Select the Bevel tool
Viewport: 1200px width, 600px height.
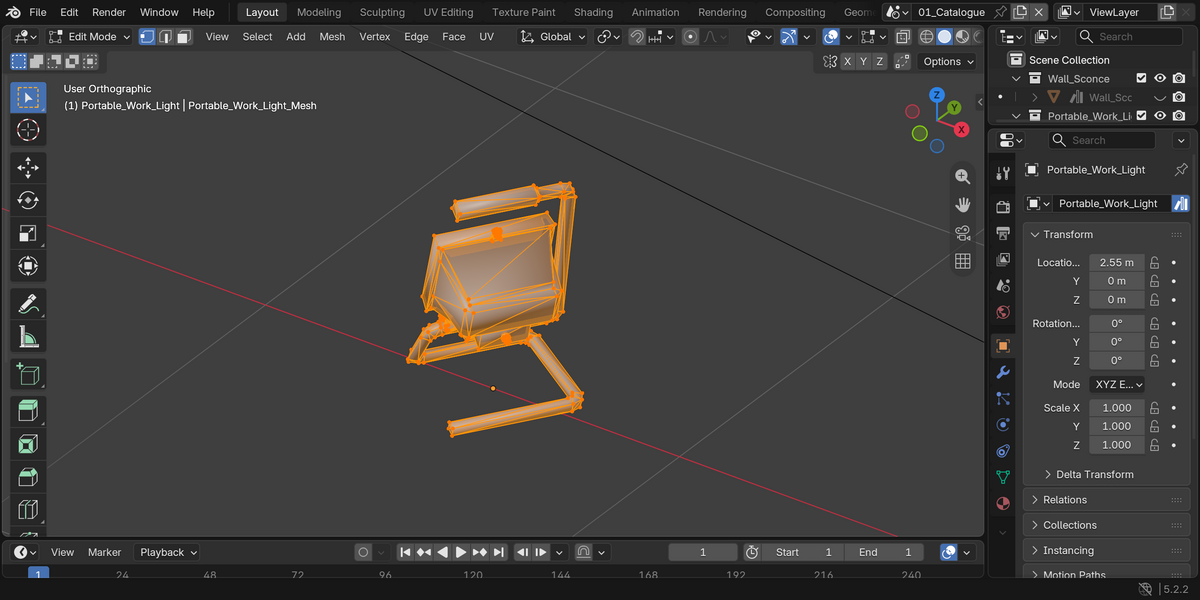[x=28, y=477]
